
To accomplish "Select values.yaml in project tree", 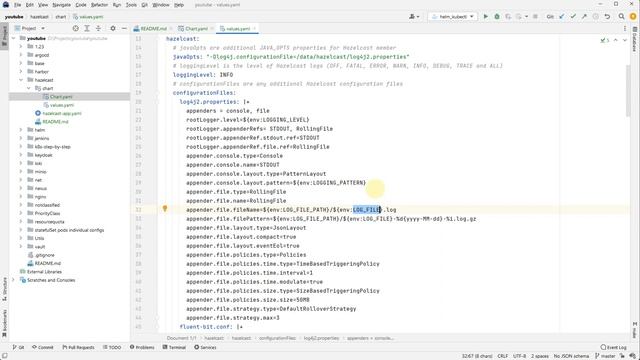I will (x=62, y=105).
